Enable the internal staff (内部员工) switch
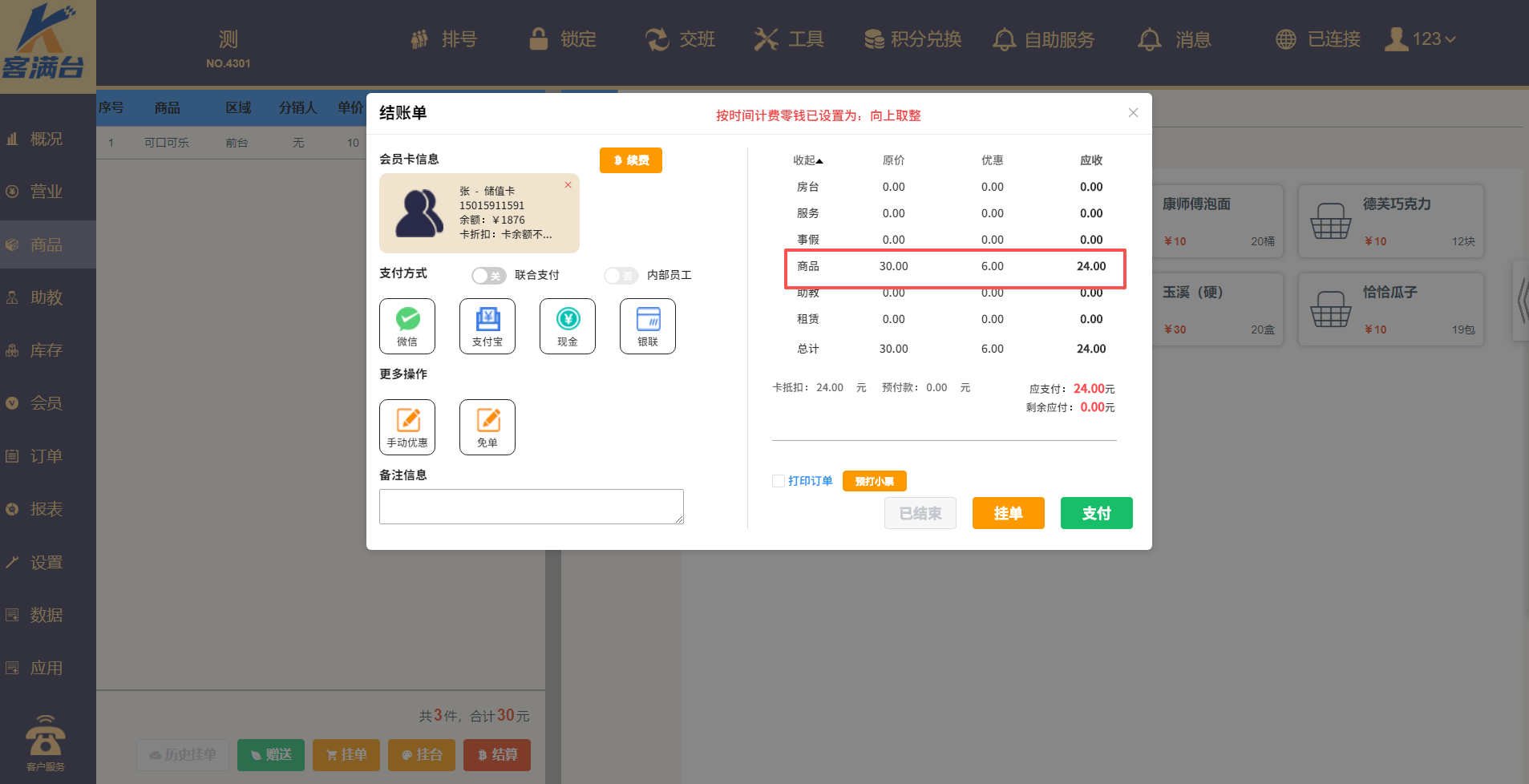The height and width of the screenshot is (784, 1529). coord(621,276)
